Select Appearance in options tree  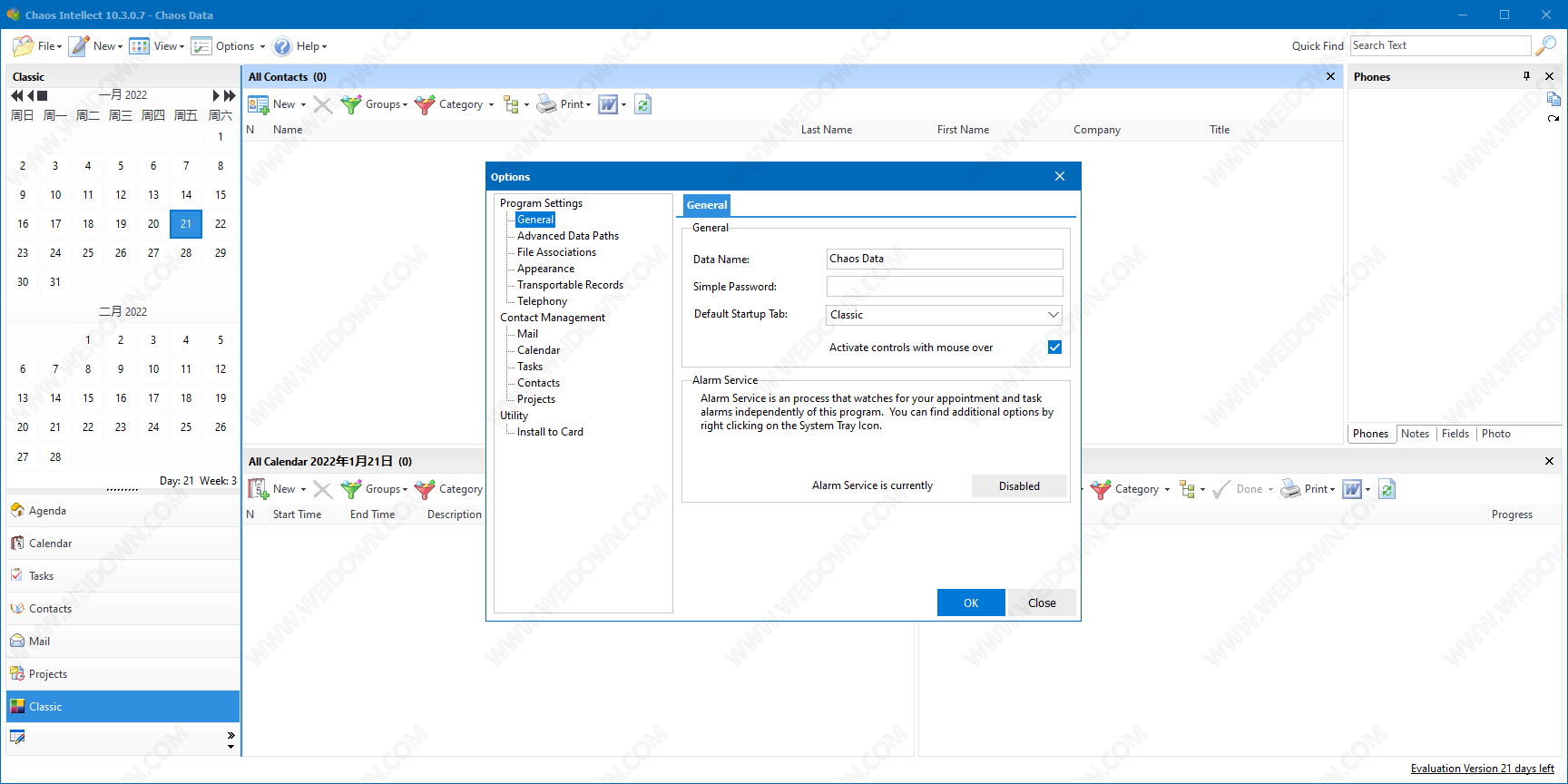coord(545,269)
